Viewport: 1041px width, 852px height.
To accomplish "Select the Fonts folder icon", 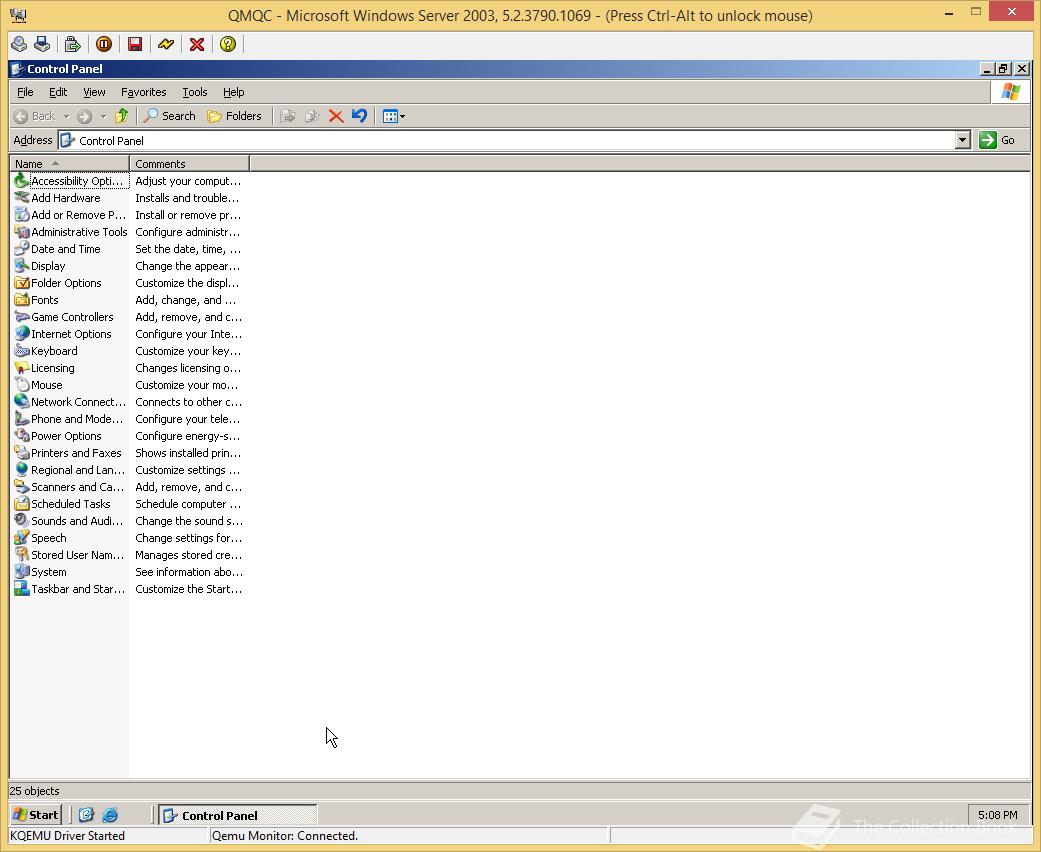I will click(22, 300).
